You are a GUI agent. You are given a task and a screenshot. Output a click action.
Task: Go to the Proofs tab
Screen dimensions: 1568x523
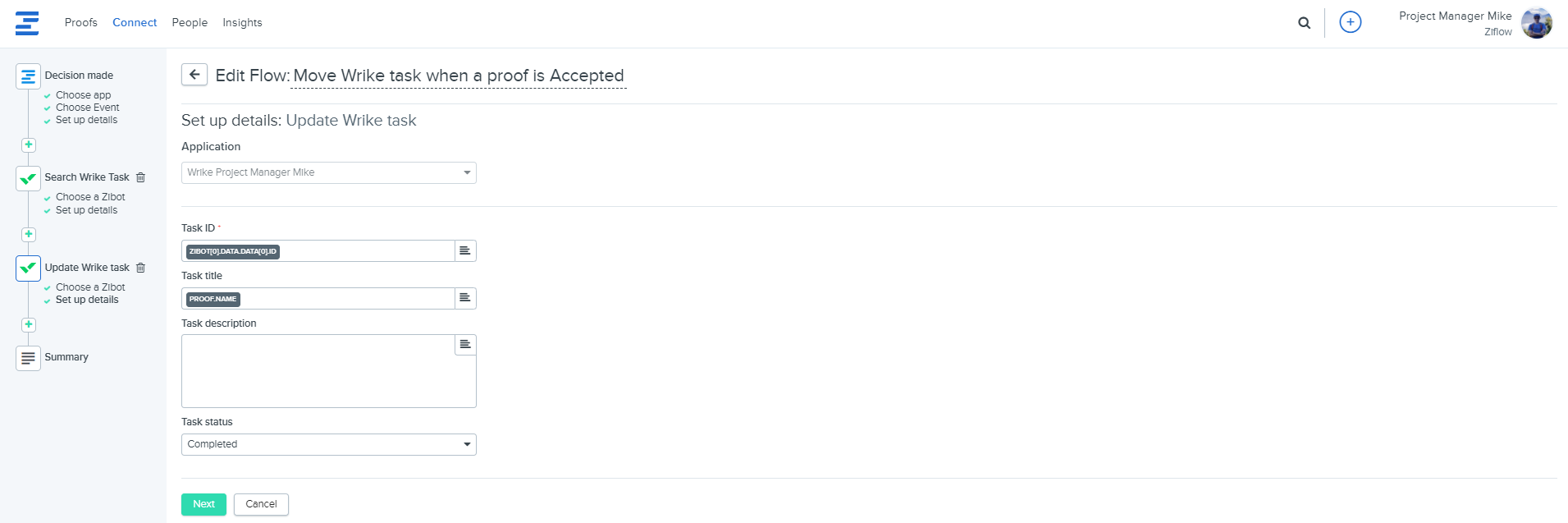tap(81, 23)
